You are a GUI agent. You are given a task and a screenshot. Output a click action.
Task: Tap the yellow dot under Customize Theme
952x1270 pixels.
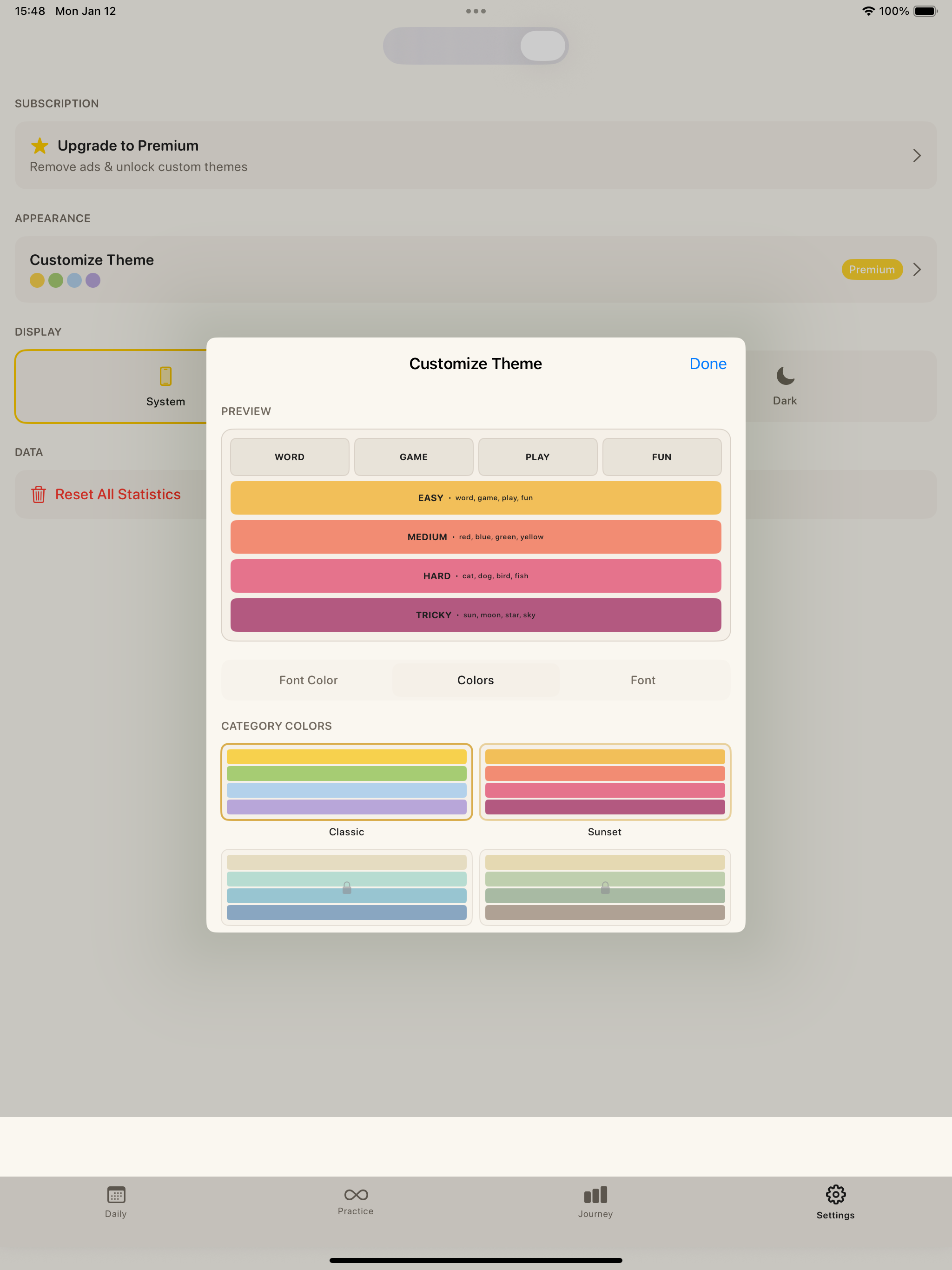pos(37,280)
